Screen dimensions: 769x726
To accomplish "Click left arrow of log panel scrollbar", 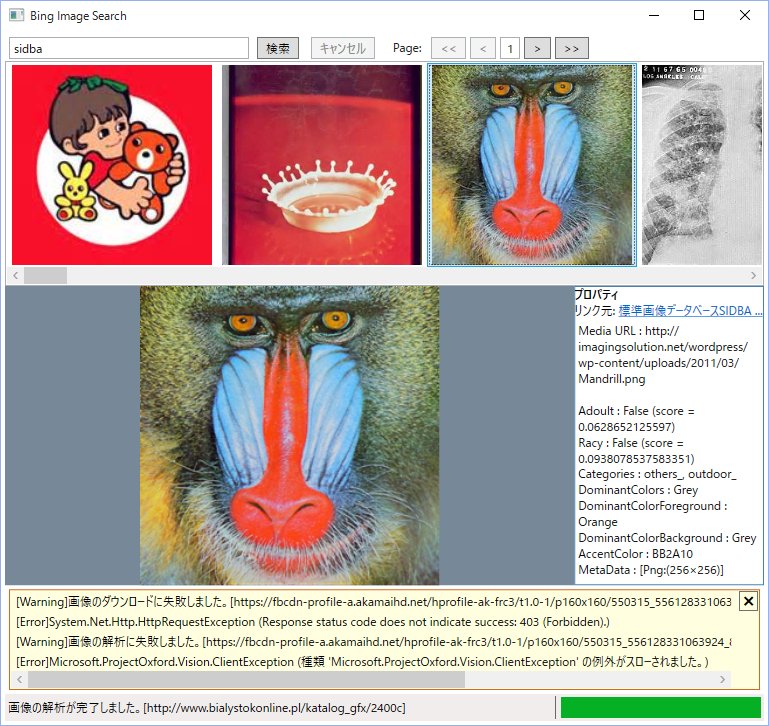I will (20, 679).
